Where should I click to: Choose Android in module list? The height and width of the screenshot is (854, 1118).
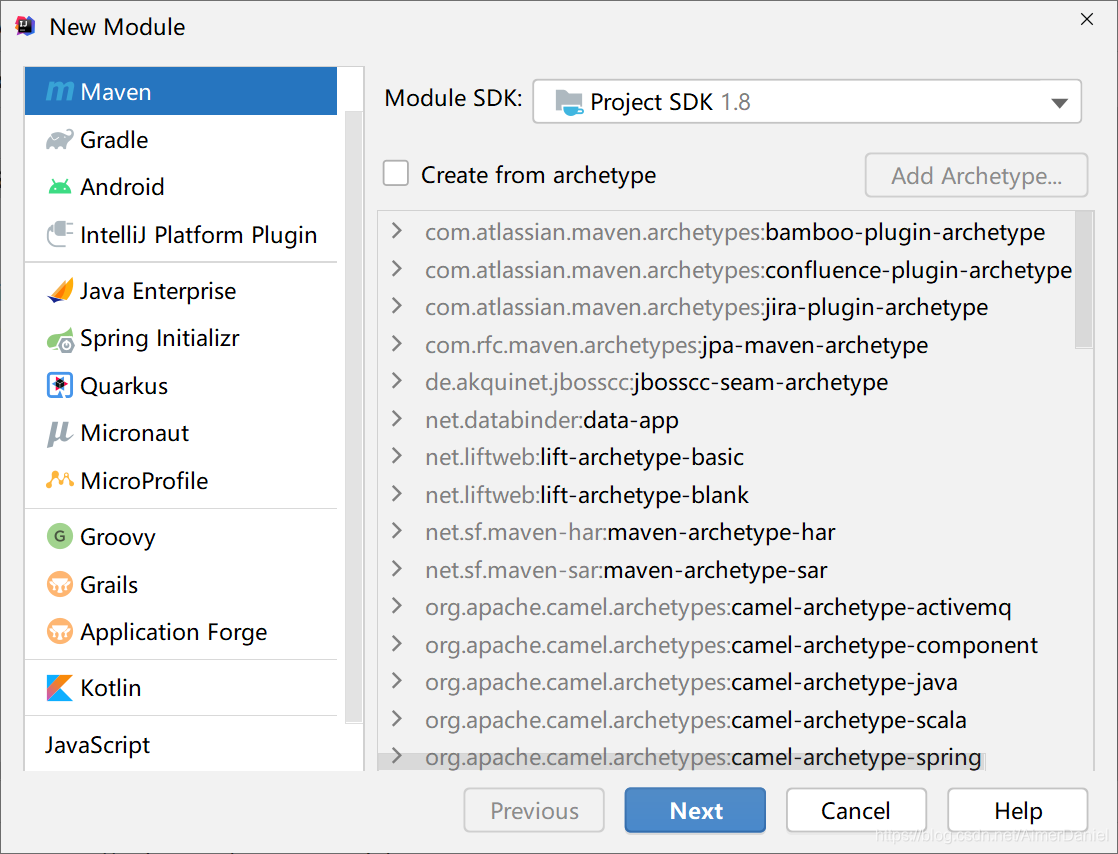coord(180,187)
